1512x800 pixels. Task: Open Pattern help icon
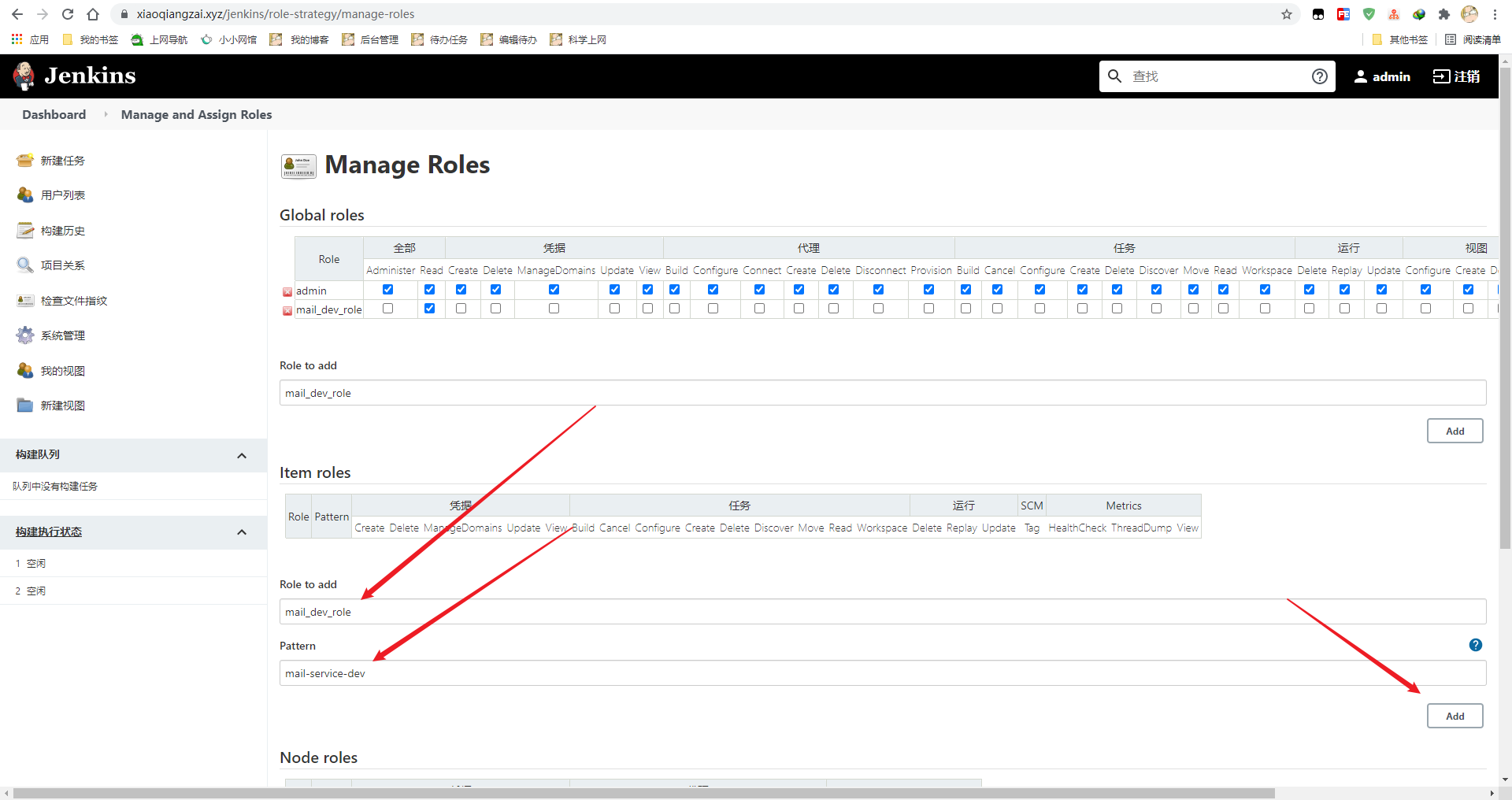(x=1476, y=645)
